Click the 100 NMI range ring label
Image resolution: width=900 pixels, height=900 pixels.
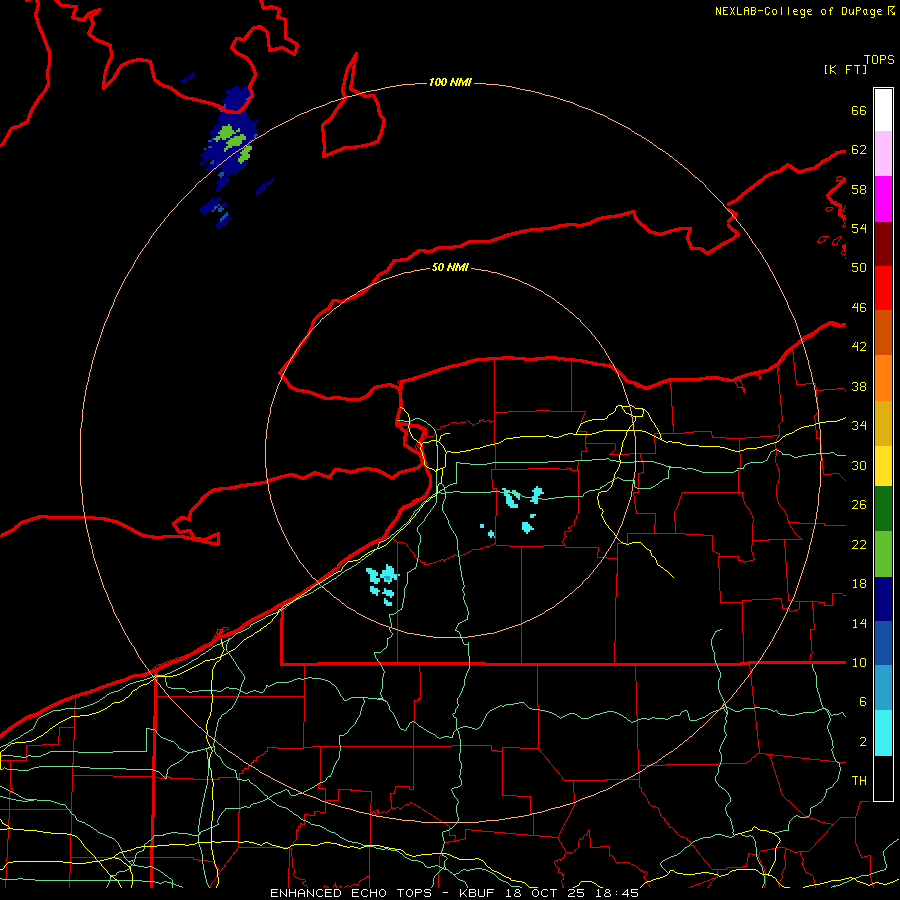pos(450,83)
